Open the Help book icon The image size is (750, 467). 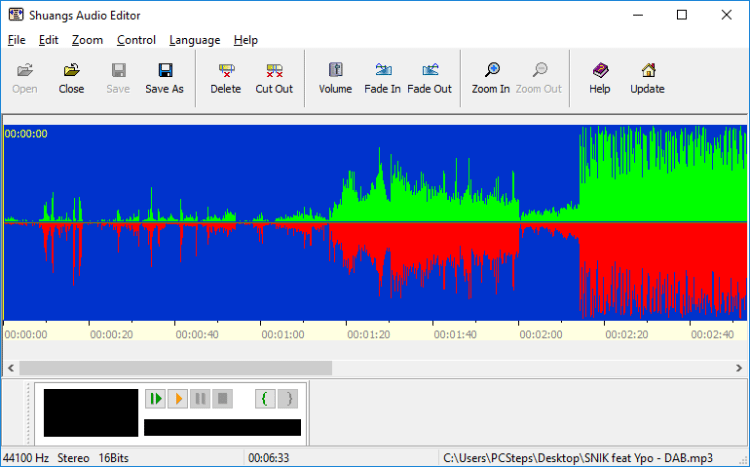(600, 70)
